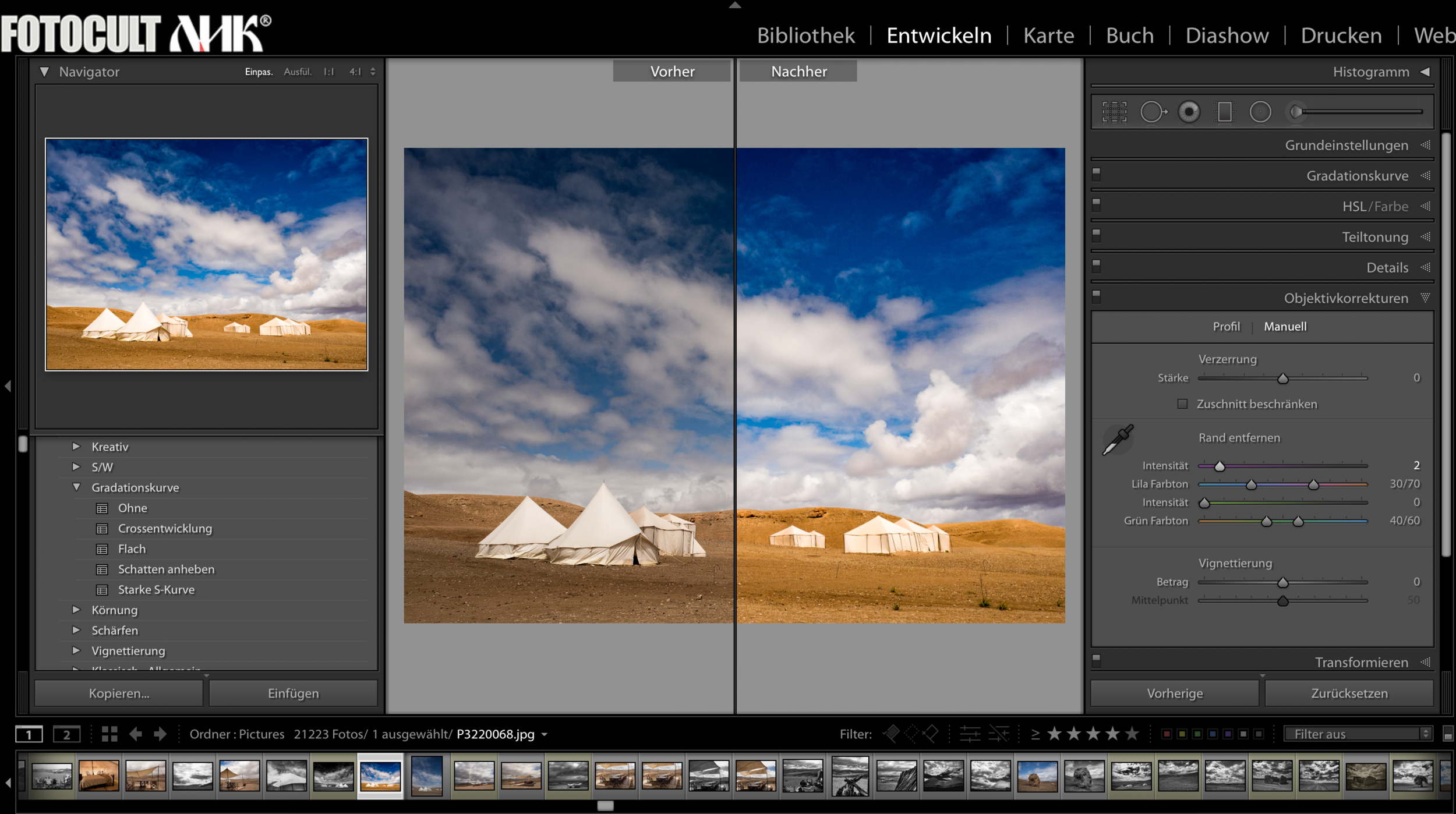The height and width of the screenshot is (814, 1456).
Task: Expand the Kreativ preset folder
Action: pyautogui.click(x=76, y=446)
